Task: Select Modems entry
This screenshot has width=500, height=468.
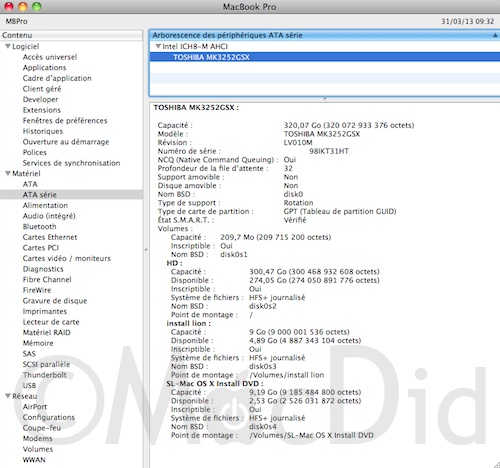Action: (37, 439)
